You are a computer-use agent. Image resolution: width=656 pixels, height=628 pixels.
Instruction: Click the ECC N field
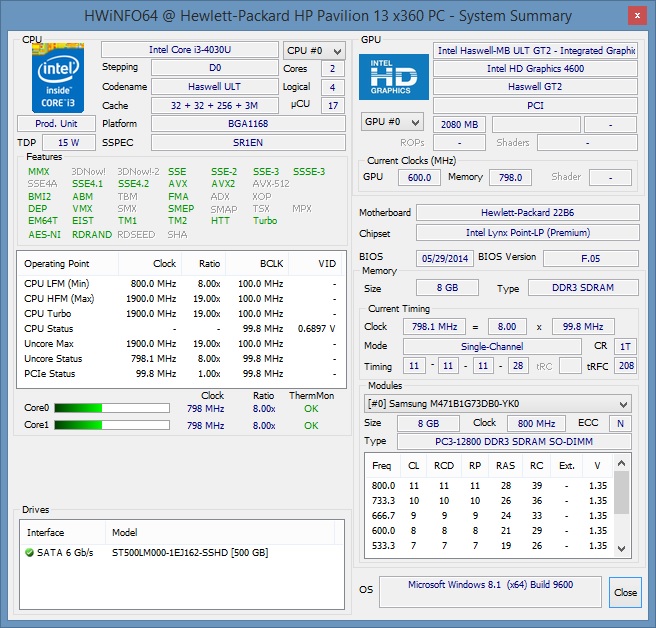[x=620, y=423]
